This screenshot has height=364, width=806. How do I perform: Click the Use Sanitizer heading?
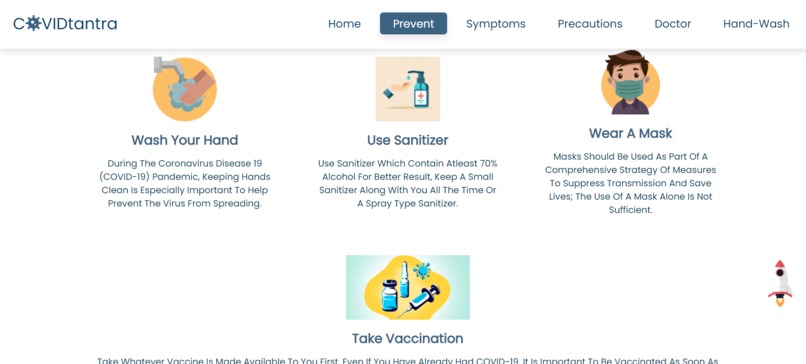coord(408,140)
